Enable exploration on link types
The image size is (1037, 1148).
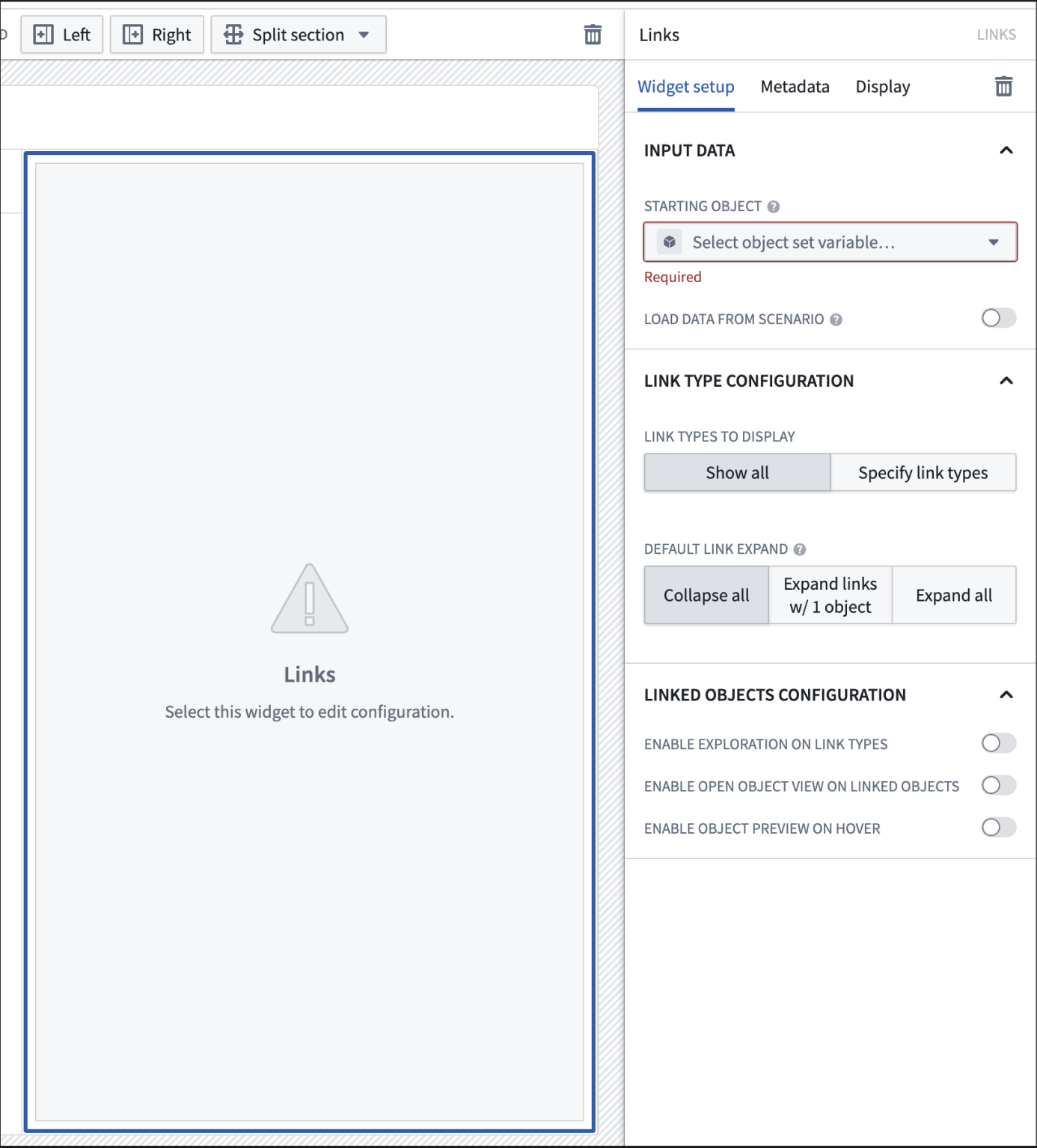(999, 743)
